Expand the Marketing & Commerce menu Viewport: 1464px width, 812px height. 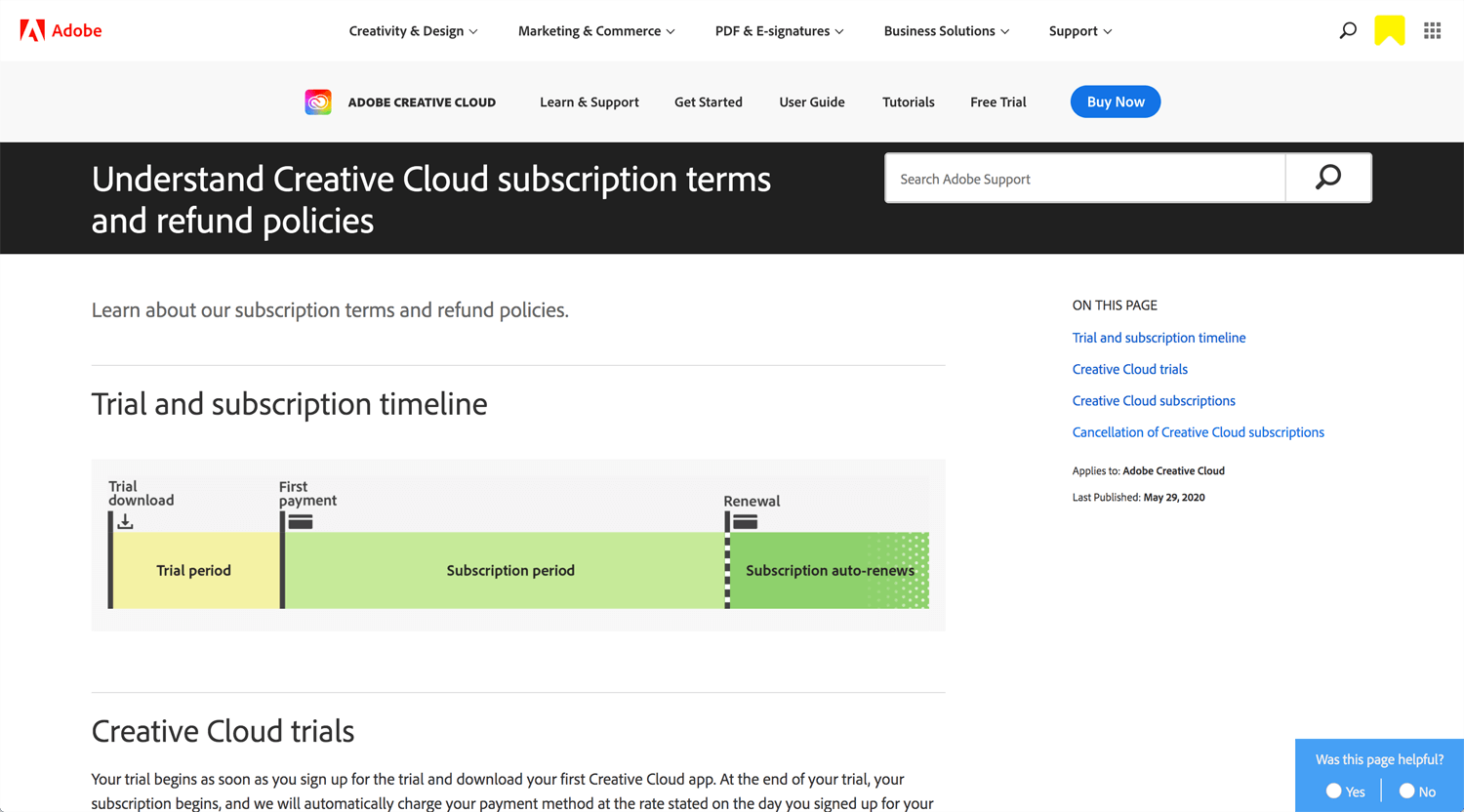(x=596, y=31)
